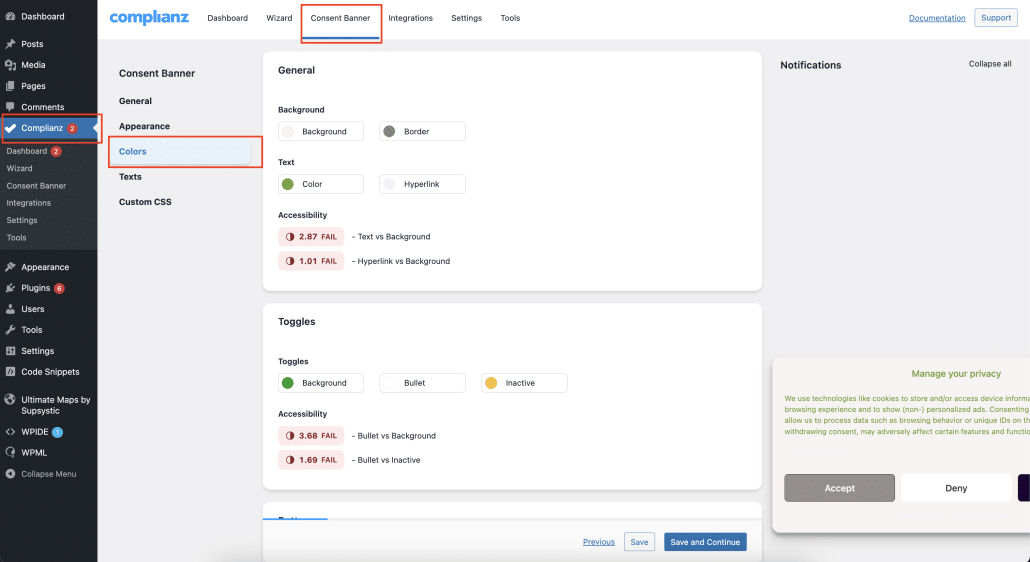Click the Users icon in sidebar
Image resolution: width=1030 pixels, height=562 pixels.
tap(11, 309)
